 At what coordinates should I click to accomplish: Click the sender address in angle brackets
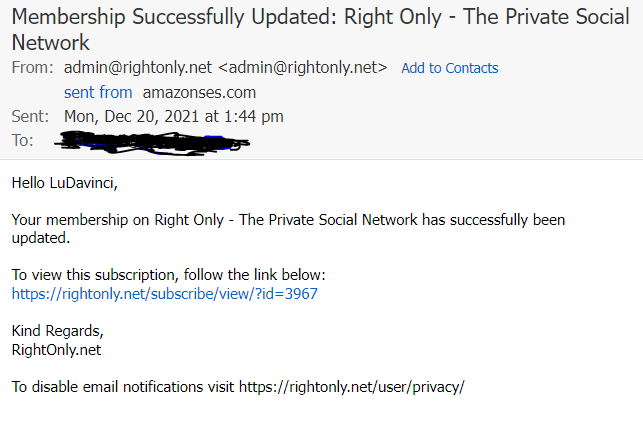[x=303, y=68]
